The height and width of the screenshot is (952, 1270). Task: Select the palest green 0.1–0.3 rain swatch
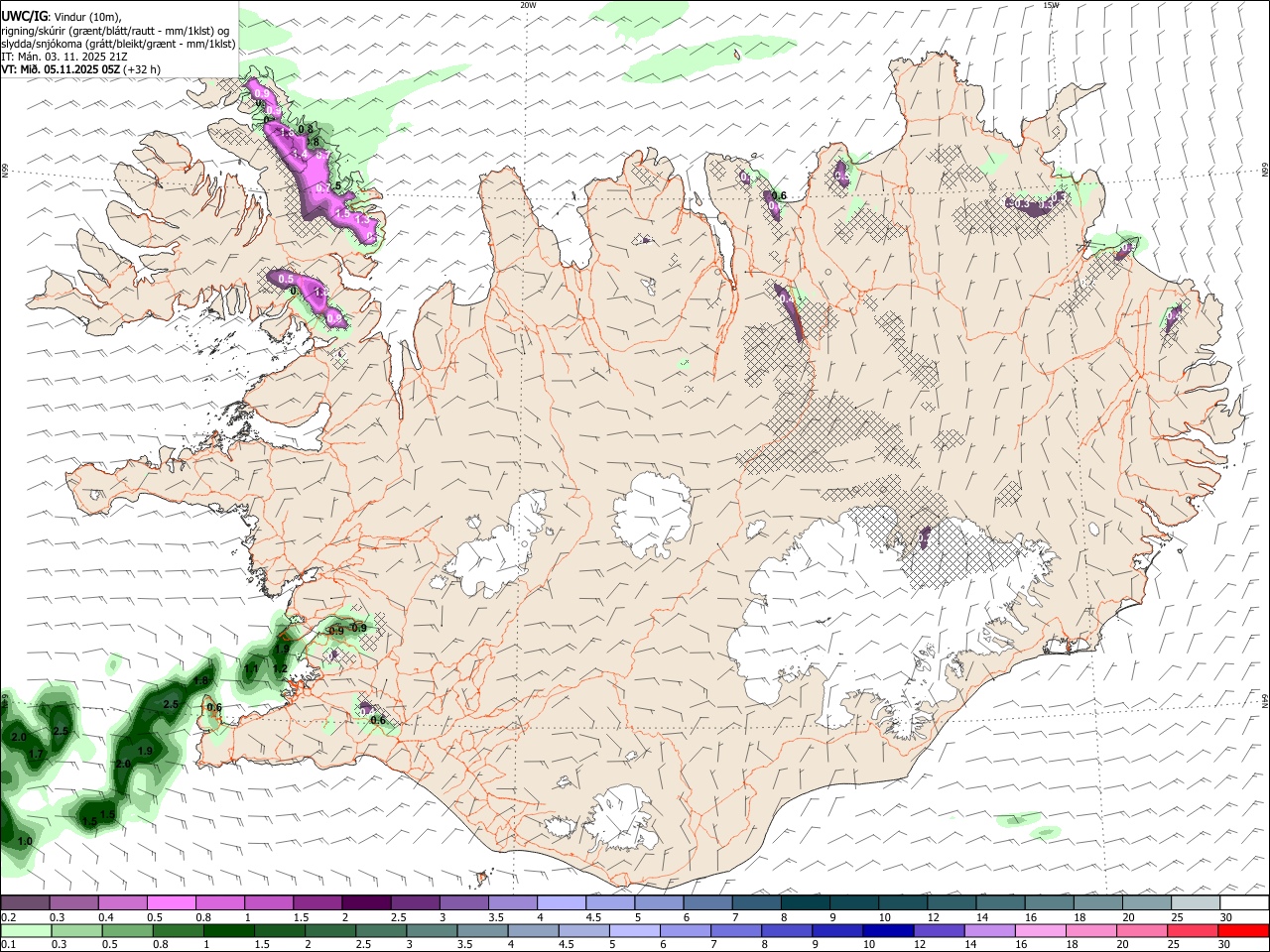[x=26, y=931]
